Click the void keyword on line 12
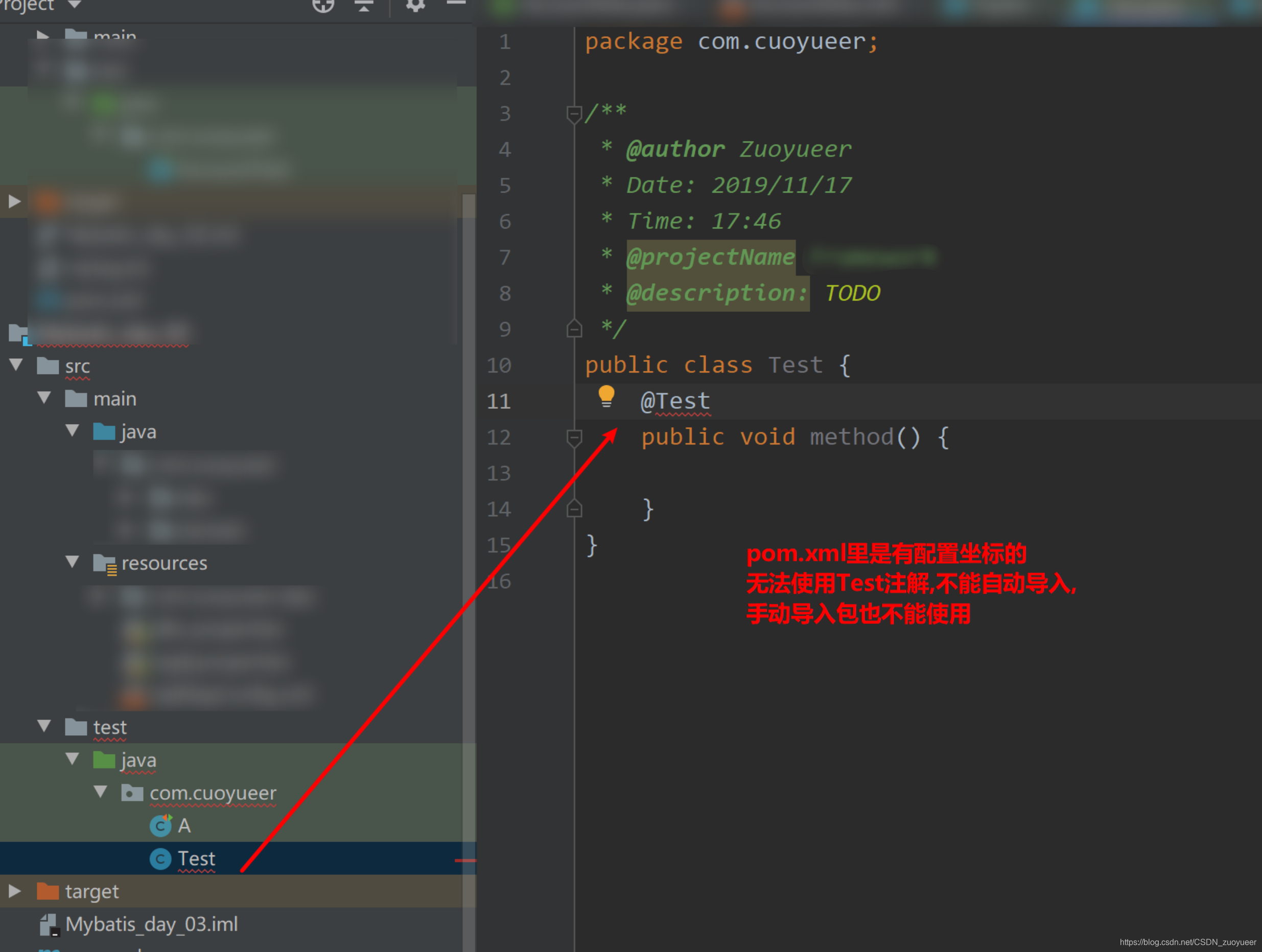 [x=767, y=437]
